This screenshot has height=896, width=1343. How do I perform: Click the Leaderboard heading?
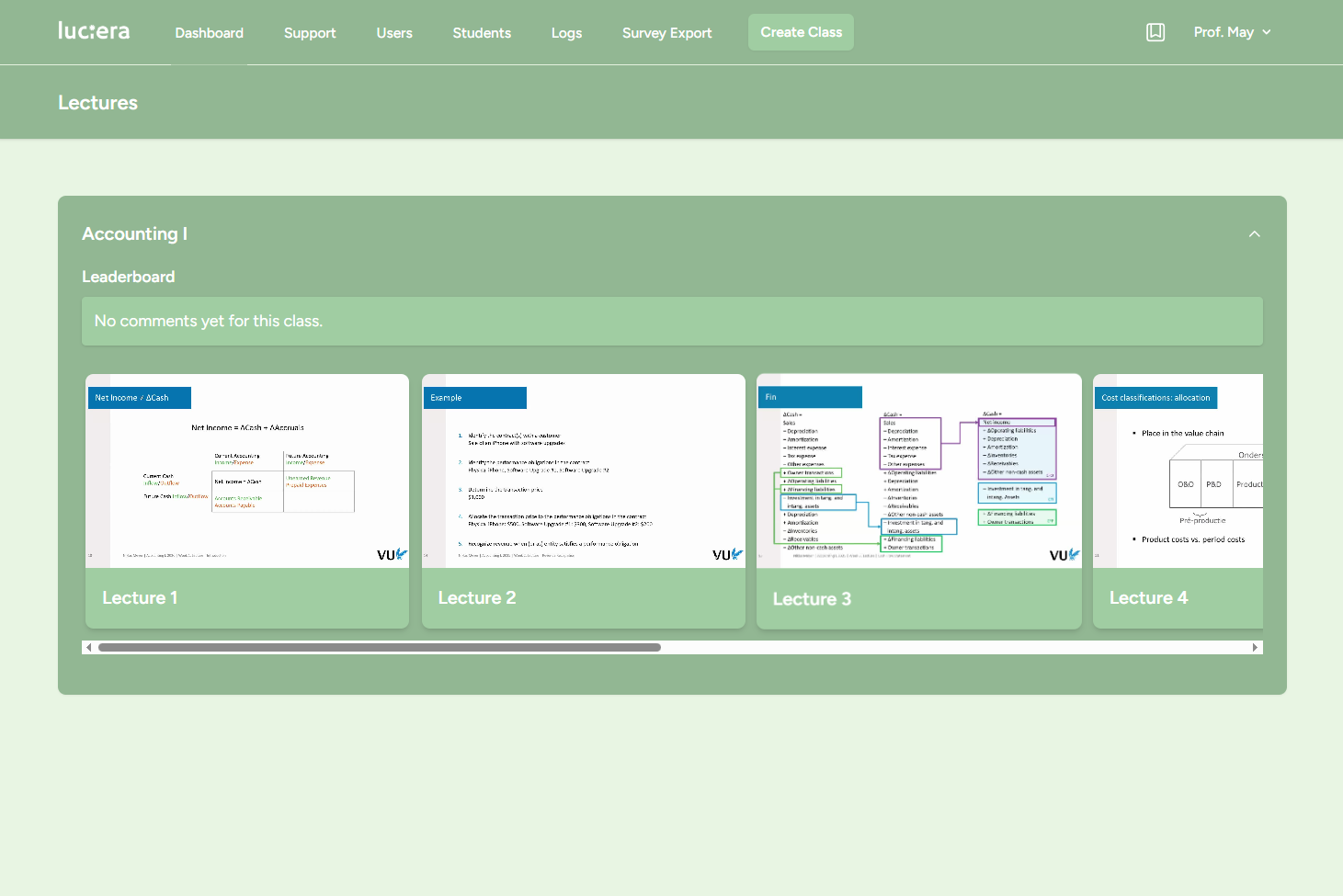click(129, 277)
